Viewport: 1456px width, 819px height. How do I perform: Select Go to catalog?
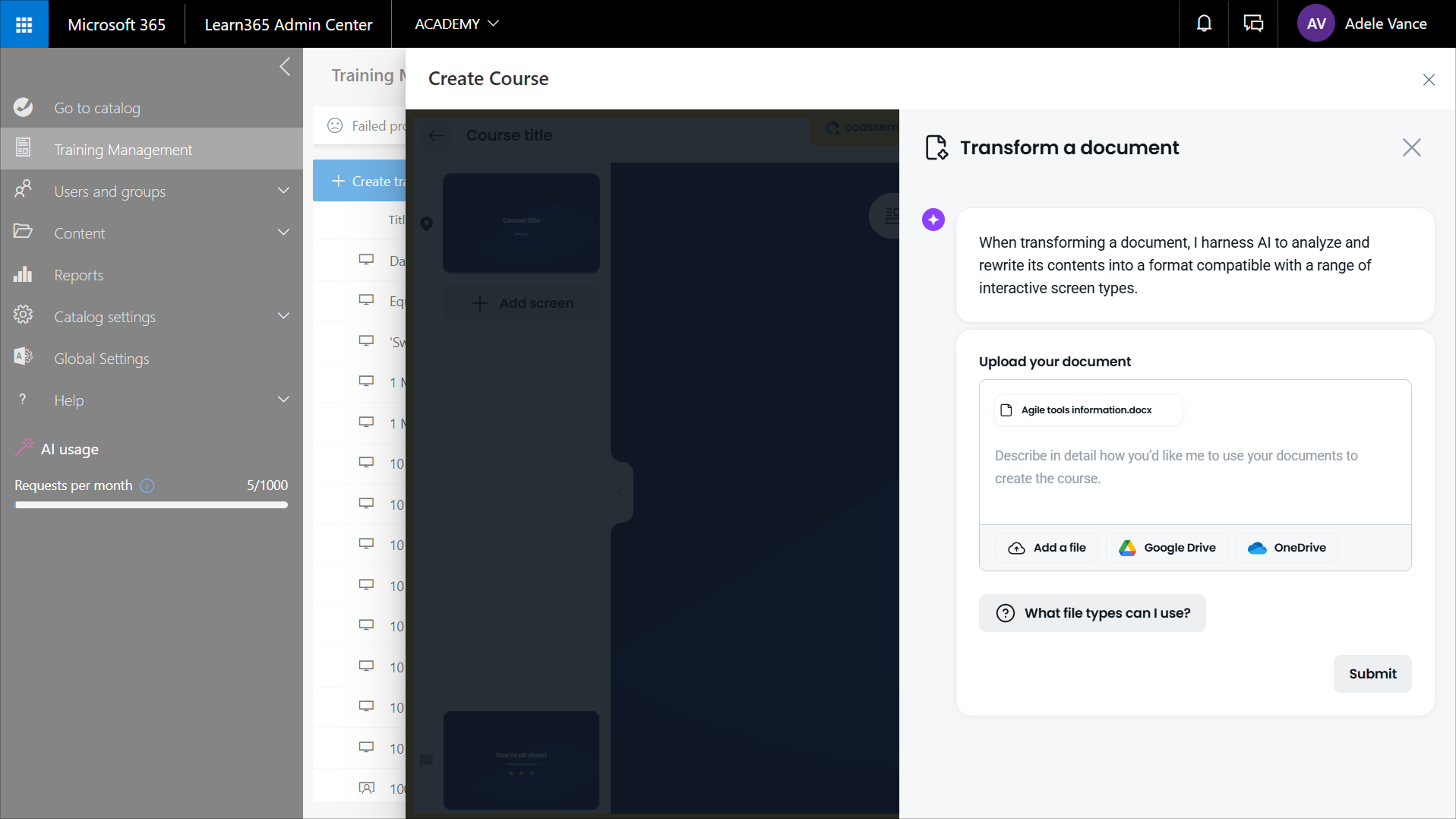(x=97, y=108)
